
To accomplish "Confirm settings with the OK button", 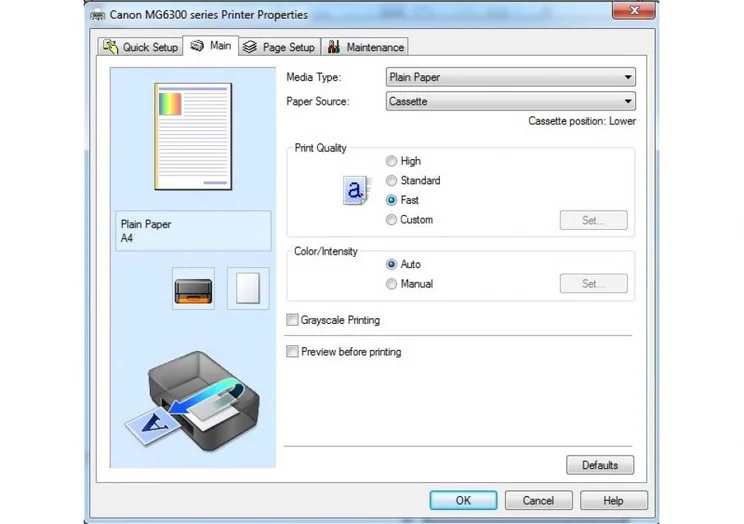I will click(x=463, y=500).
